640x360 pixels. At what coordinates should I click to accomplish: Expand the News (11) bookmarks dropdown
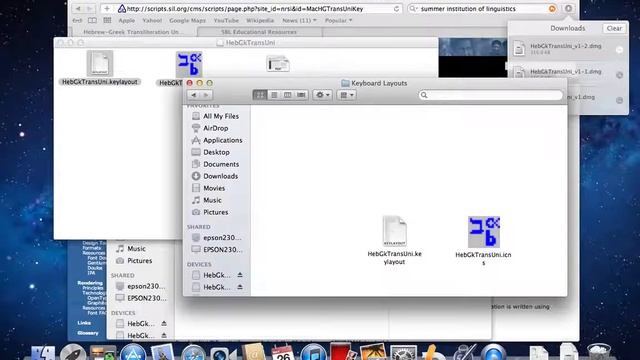tap(299, 20)
